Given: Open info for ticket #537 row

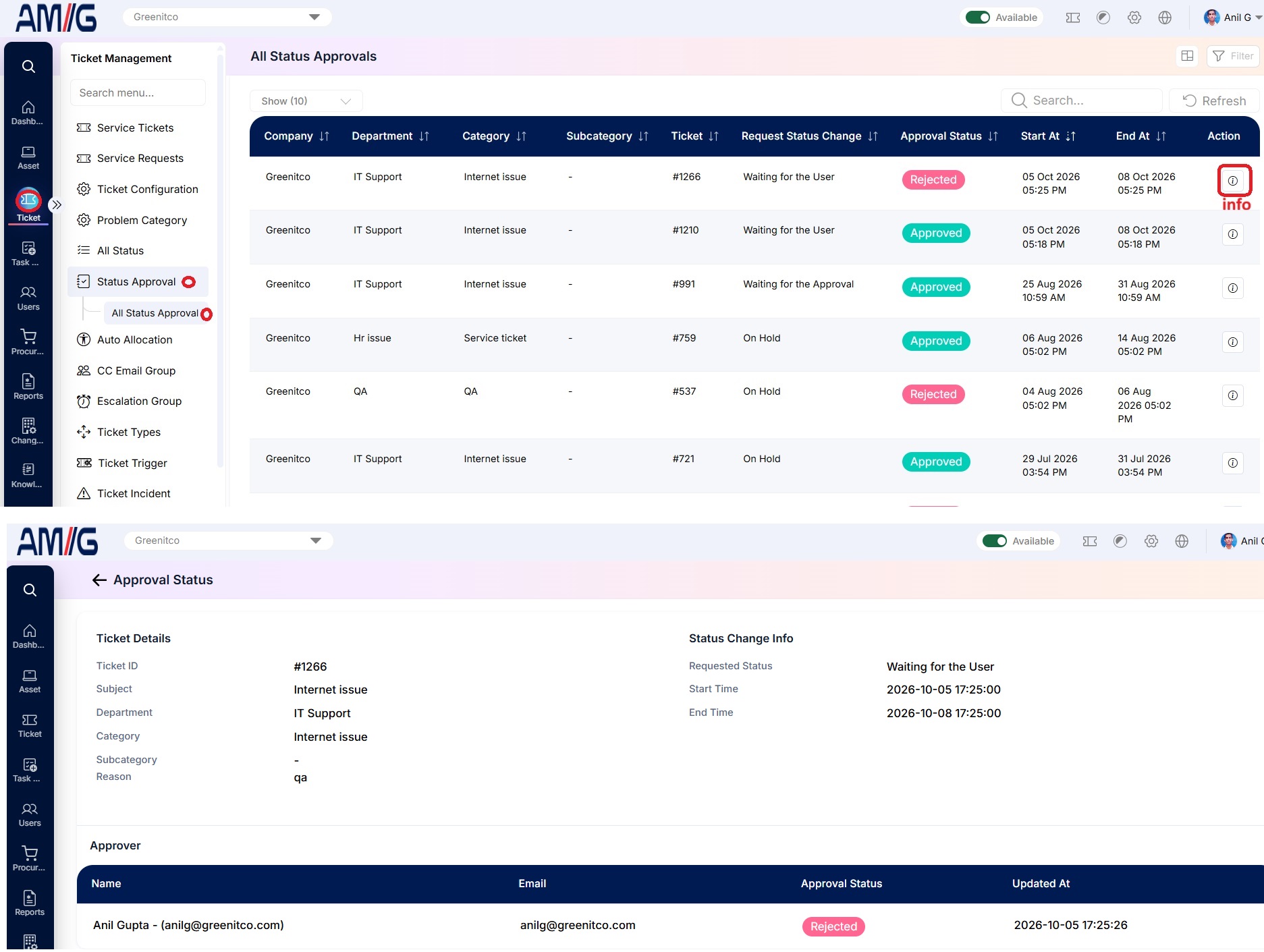Looking at the screenshot, I should tap(1232, 395).
